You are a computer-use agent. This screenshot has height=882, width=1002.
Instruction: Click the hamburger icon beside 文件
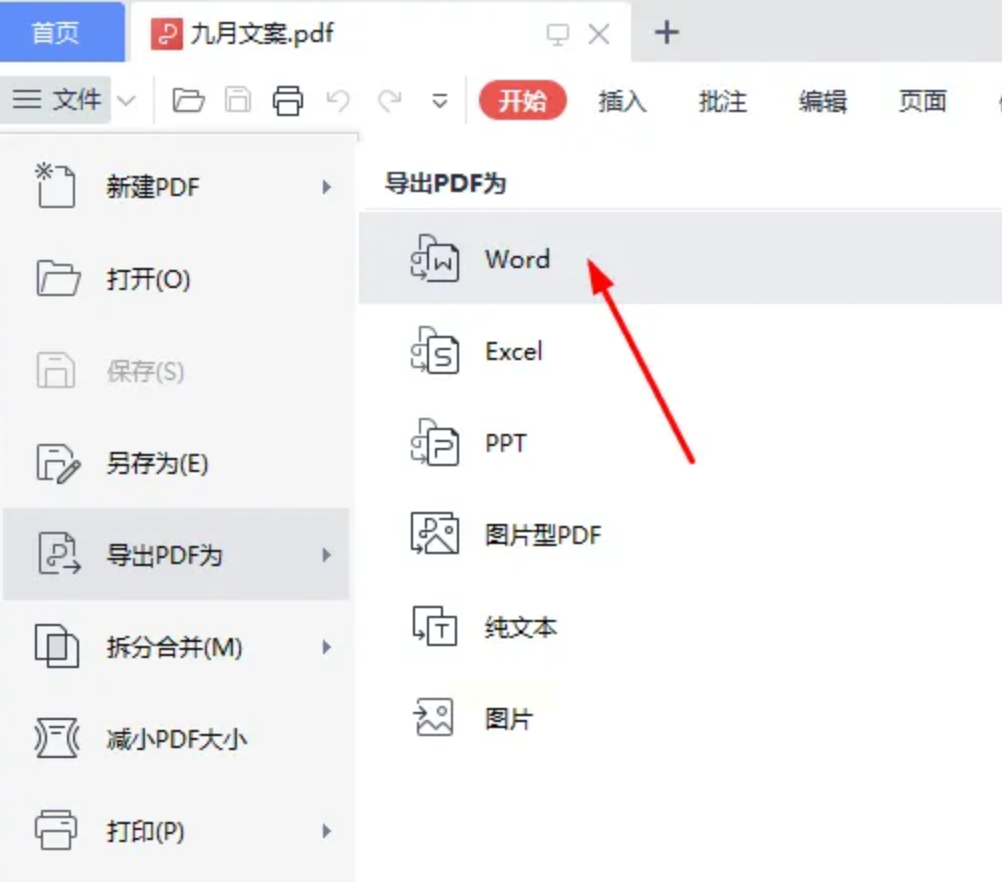point(27,100)
